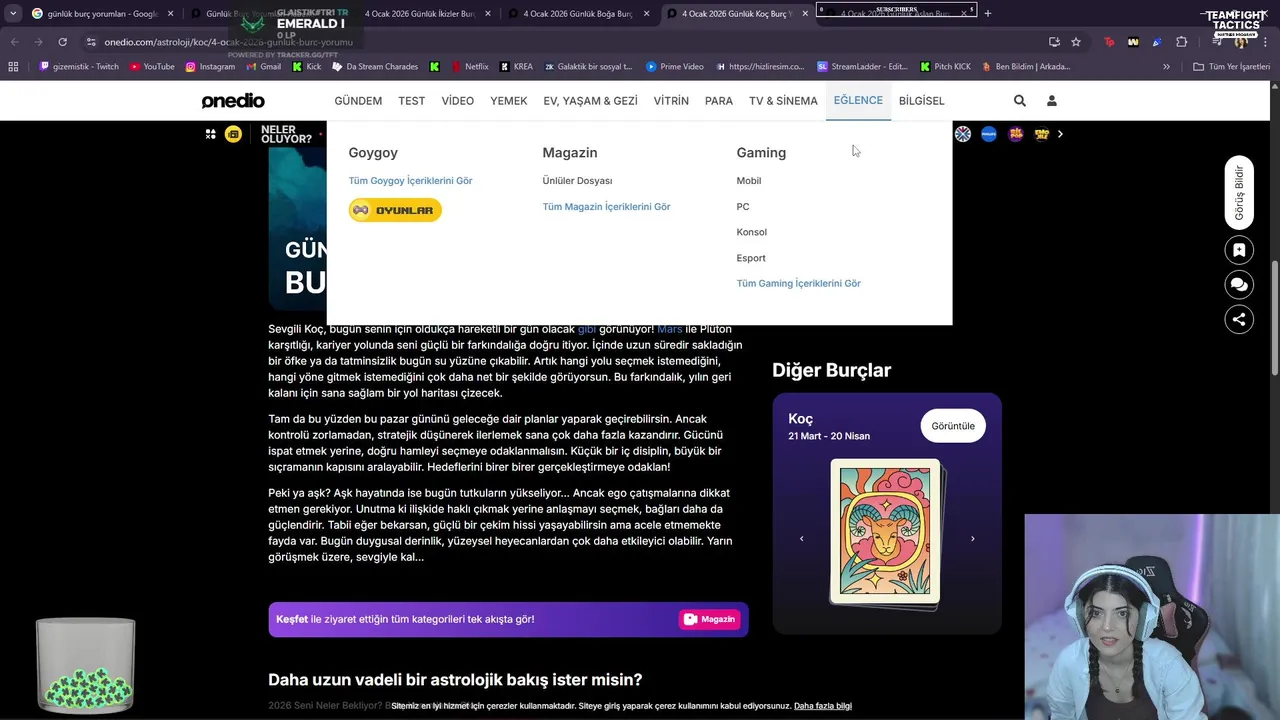
Task: Open the VİTRİN menu
Action: (x=671, y=101)
